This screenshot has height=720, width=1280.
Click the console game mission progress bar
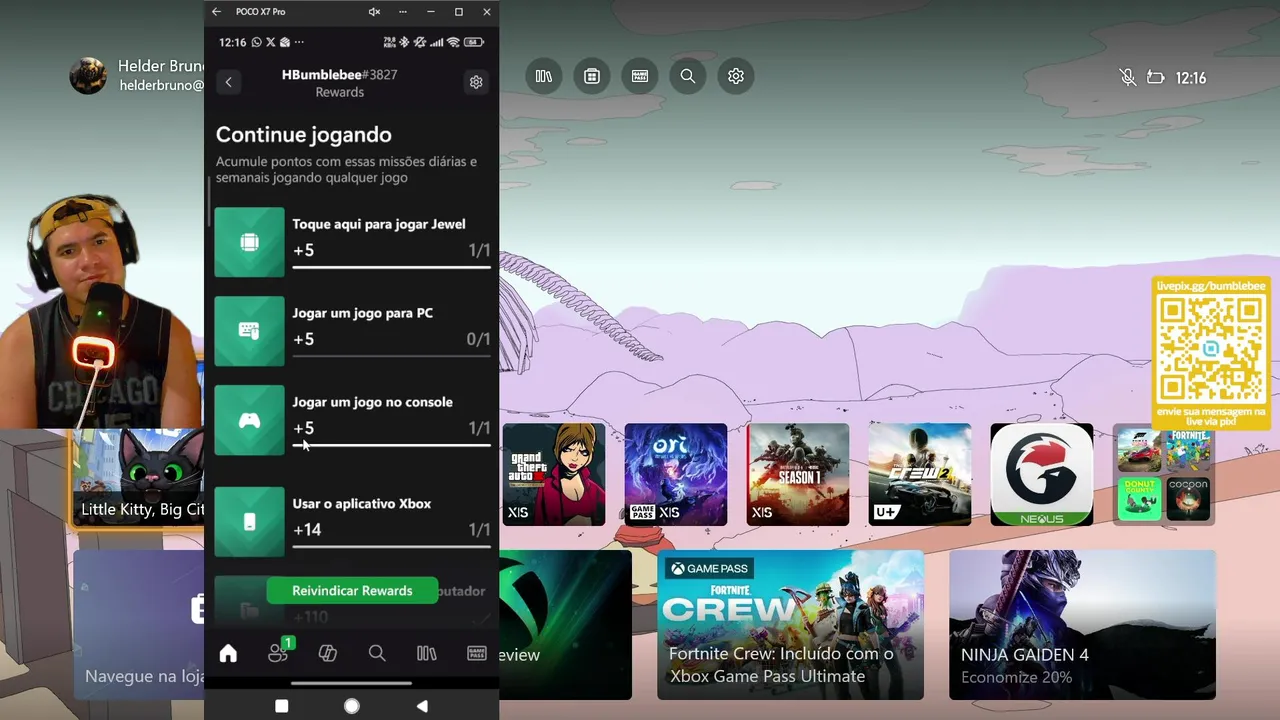391,445
